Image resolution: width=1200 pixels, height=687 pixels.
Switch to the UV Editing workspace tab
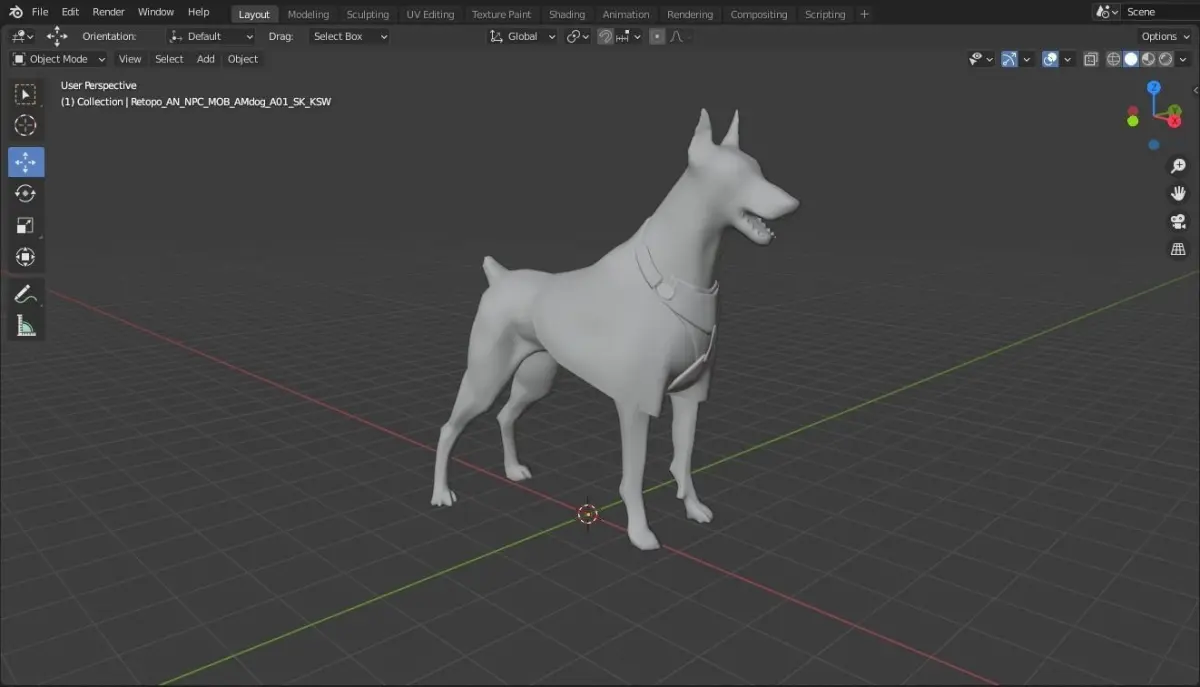pos(430,14)
